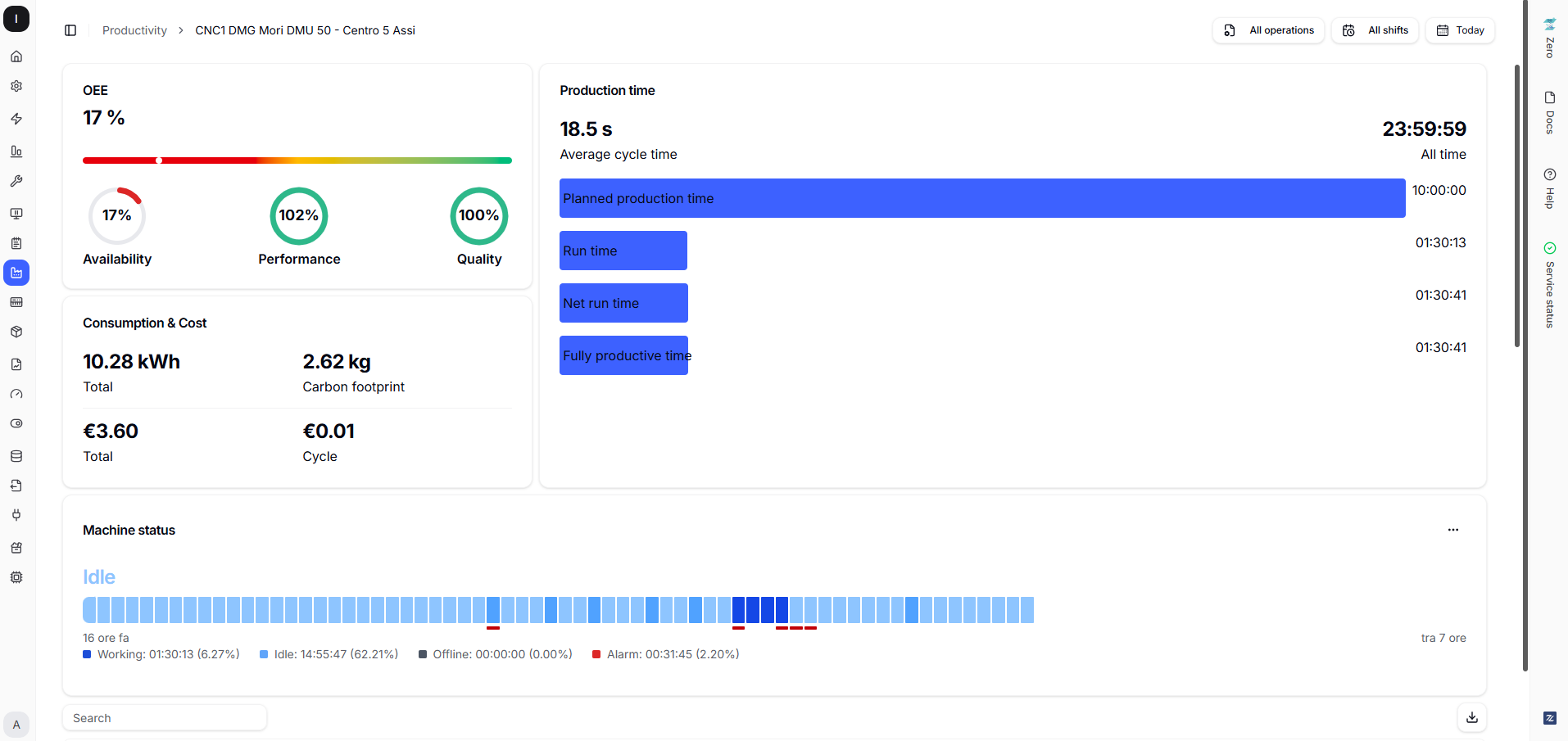Open the Docs tab on right rail

click(x=1549, y=113)
